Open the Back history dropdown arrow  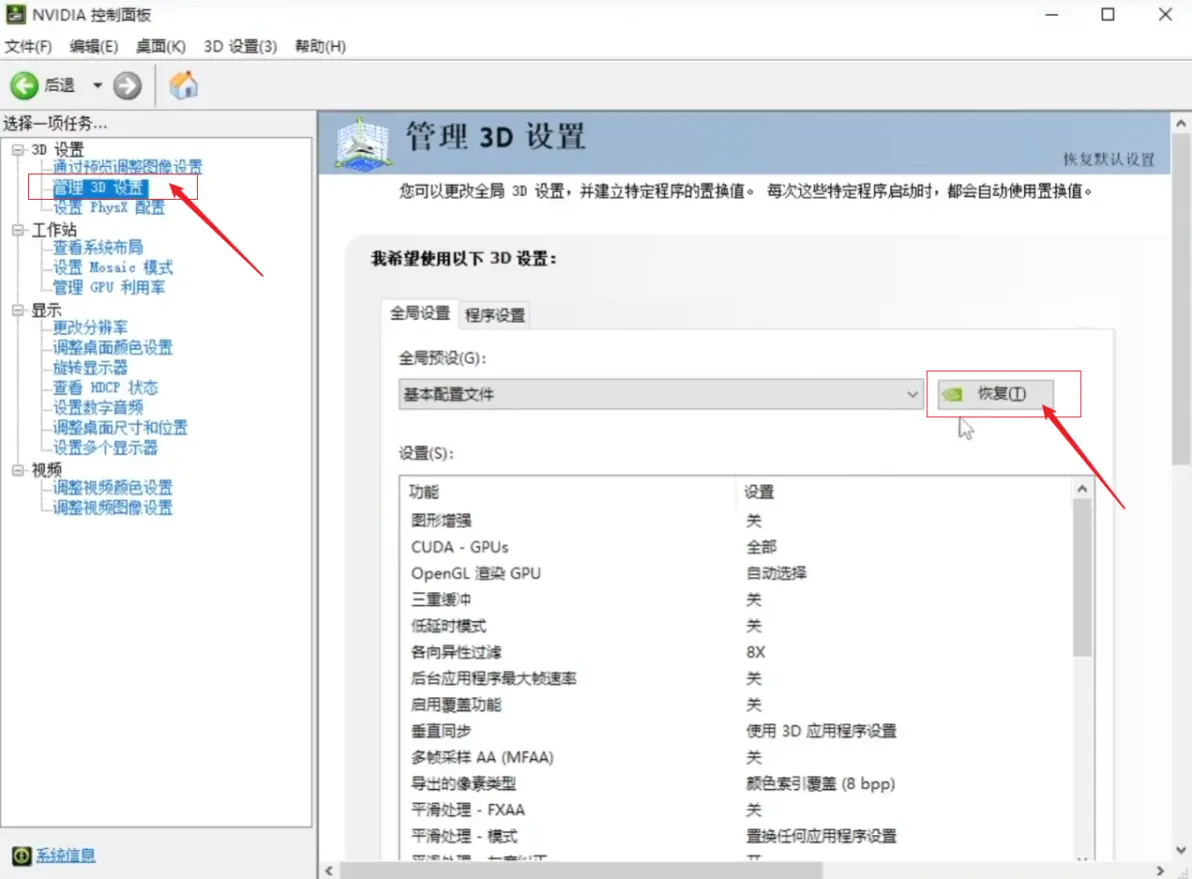click(x=97, y=85)
